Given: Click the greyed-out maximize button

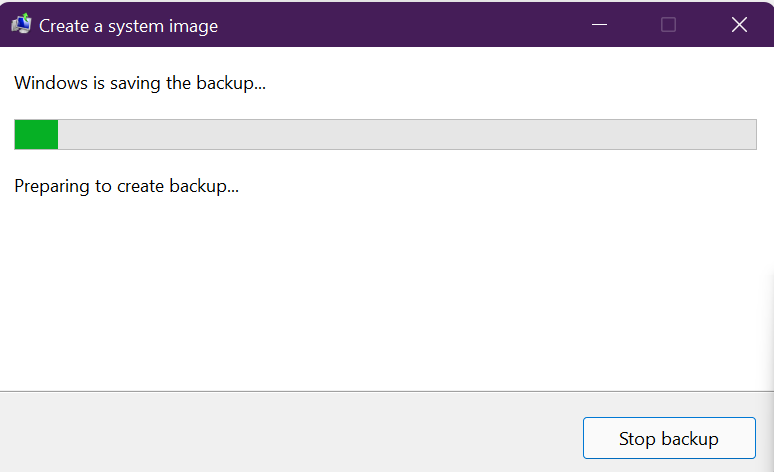Looking at the screenshot, I should tap(668, 25).
